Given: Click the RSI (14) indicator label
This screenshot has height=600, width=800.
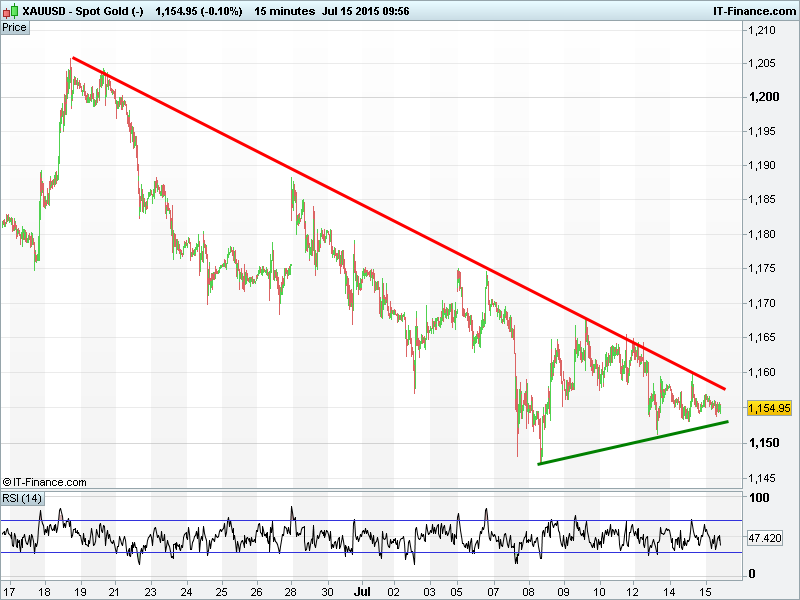Looking at the screenshot, I should pos(22,498).
